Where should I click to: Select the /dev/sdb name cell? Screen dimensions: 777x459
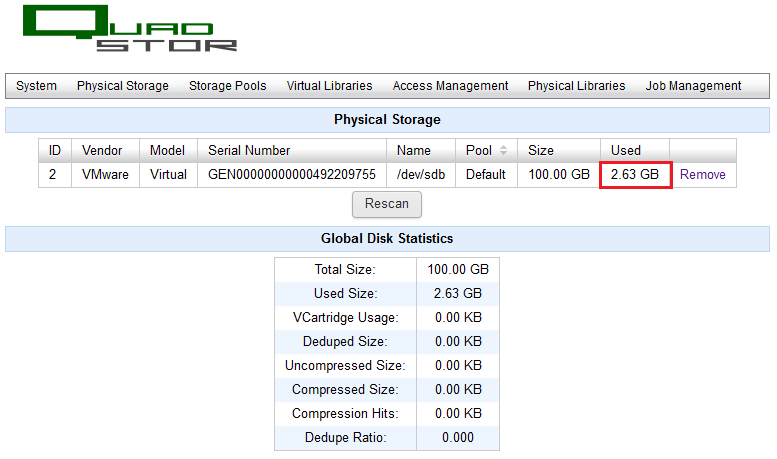coord(421,174)
